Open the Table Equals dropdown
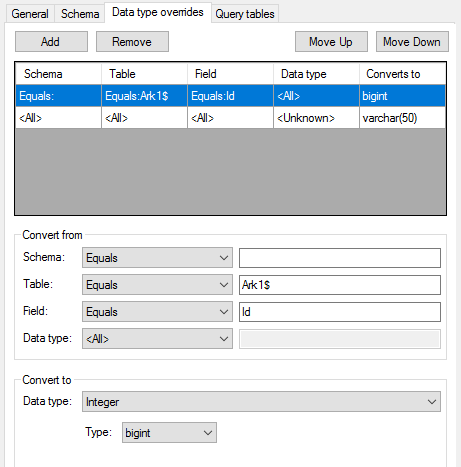This screenshot has width=461, height=467. [x=157, y=285]
